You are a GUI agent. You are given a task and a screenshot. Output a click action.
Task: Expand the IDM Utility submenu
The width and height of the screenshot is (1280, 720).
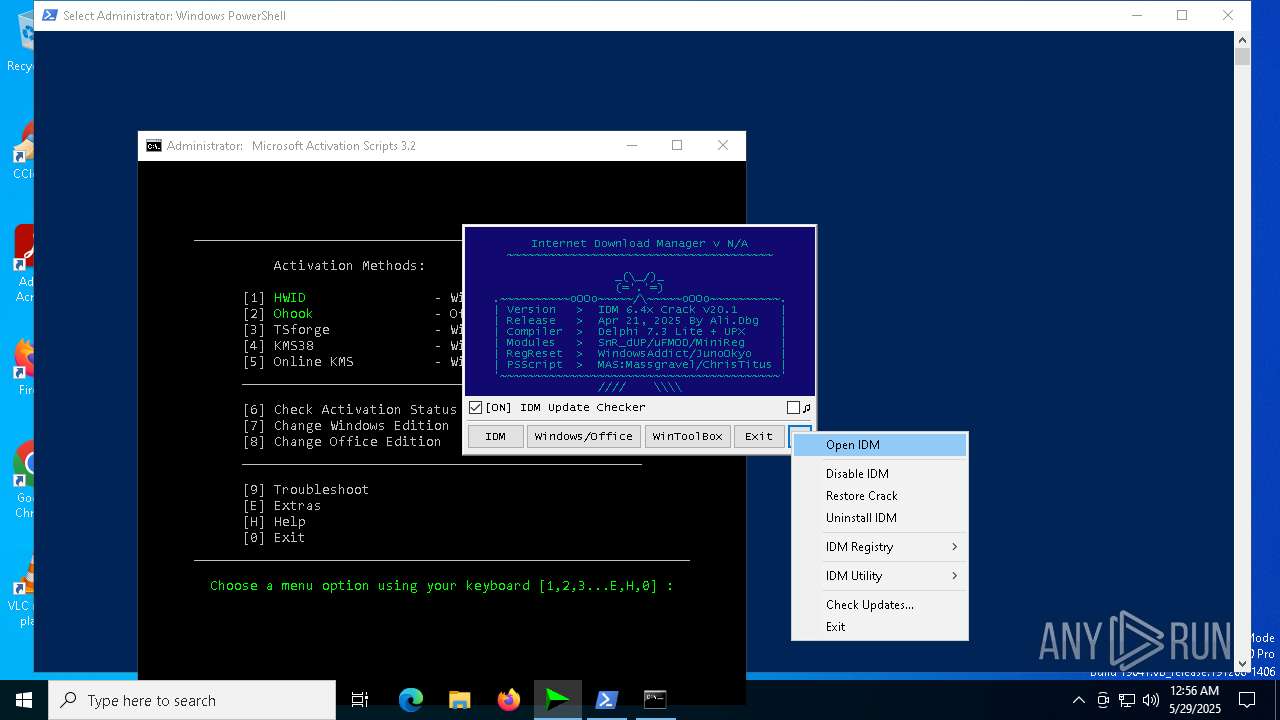click(x=880, y=576)
